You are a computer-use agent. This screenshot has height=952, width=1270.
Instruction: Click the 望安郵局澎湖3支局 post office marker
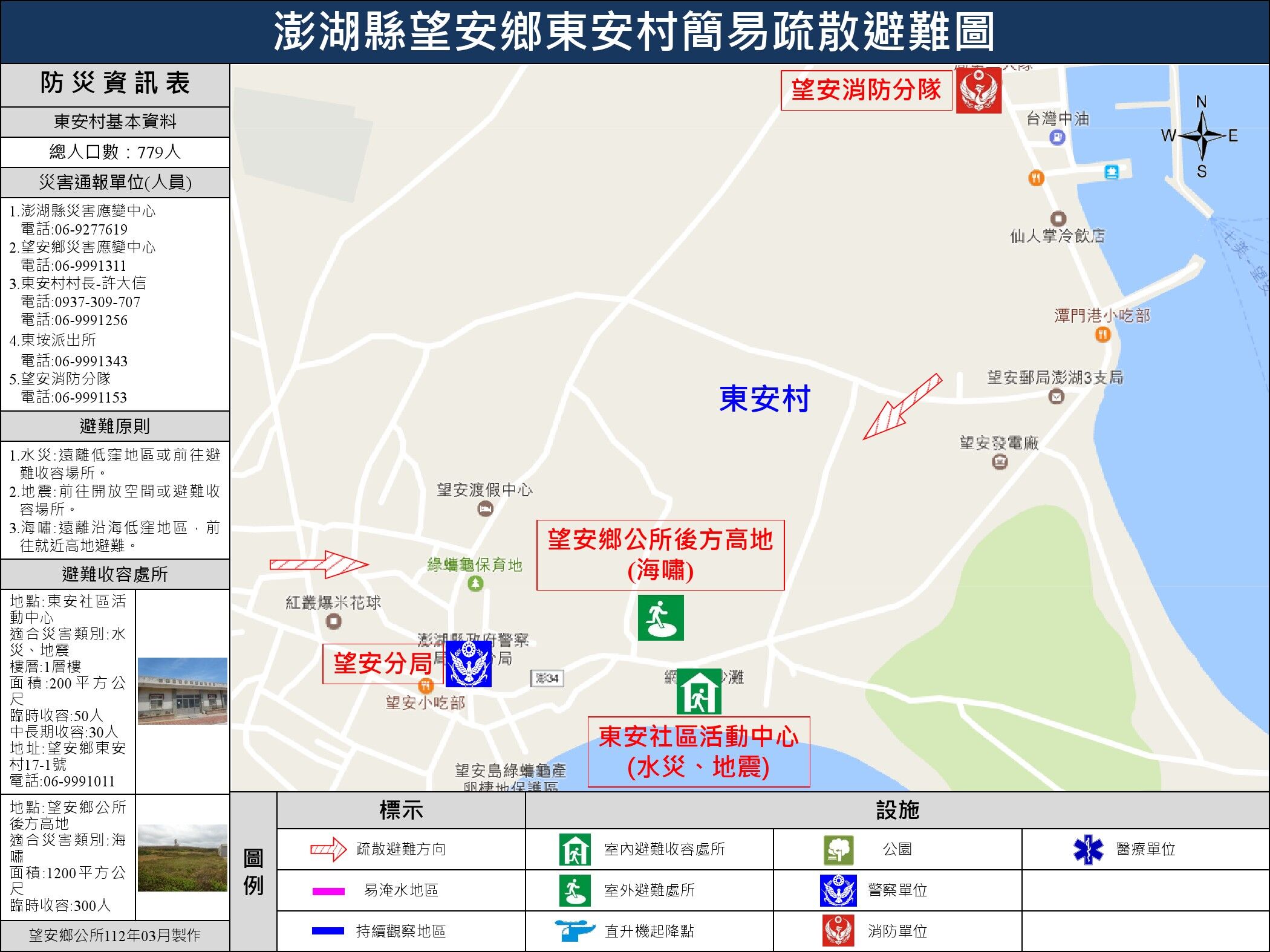[x=1056, y=397]
